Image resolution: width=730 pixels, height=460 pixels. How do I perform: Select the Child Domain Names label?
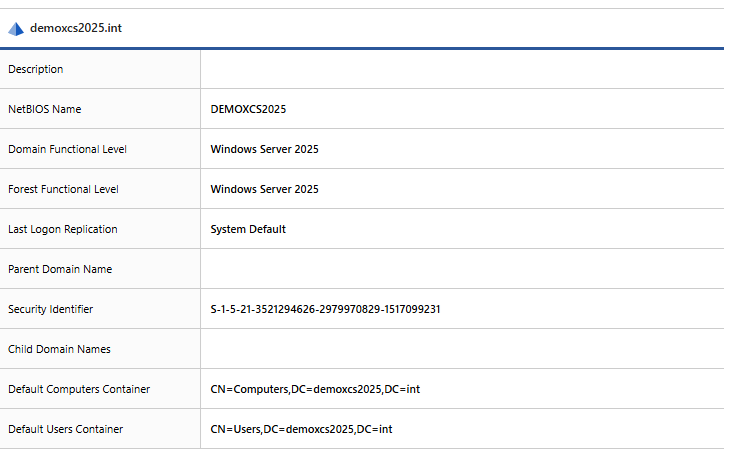59,349
